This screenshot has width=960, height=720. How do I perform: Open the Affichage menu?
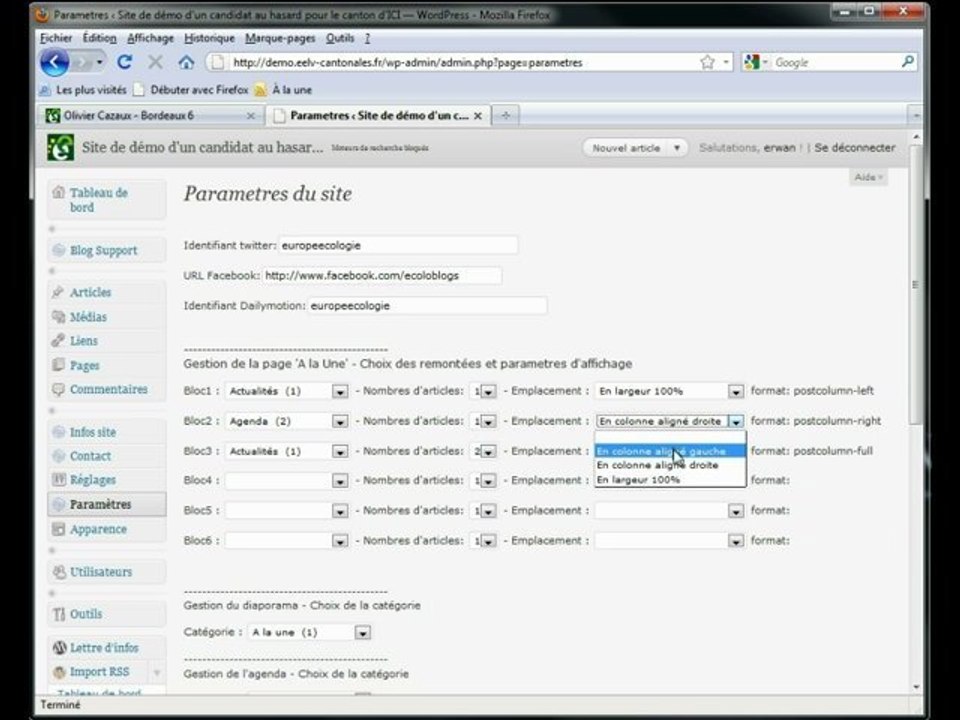[150, 38]
